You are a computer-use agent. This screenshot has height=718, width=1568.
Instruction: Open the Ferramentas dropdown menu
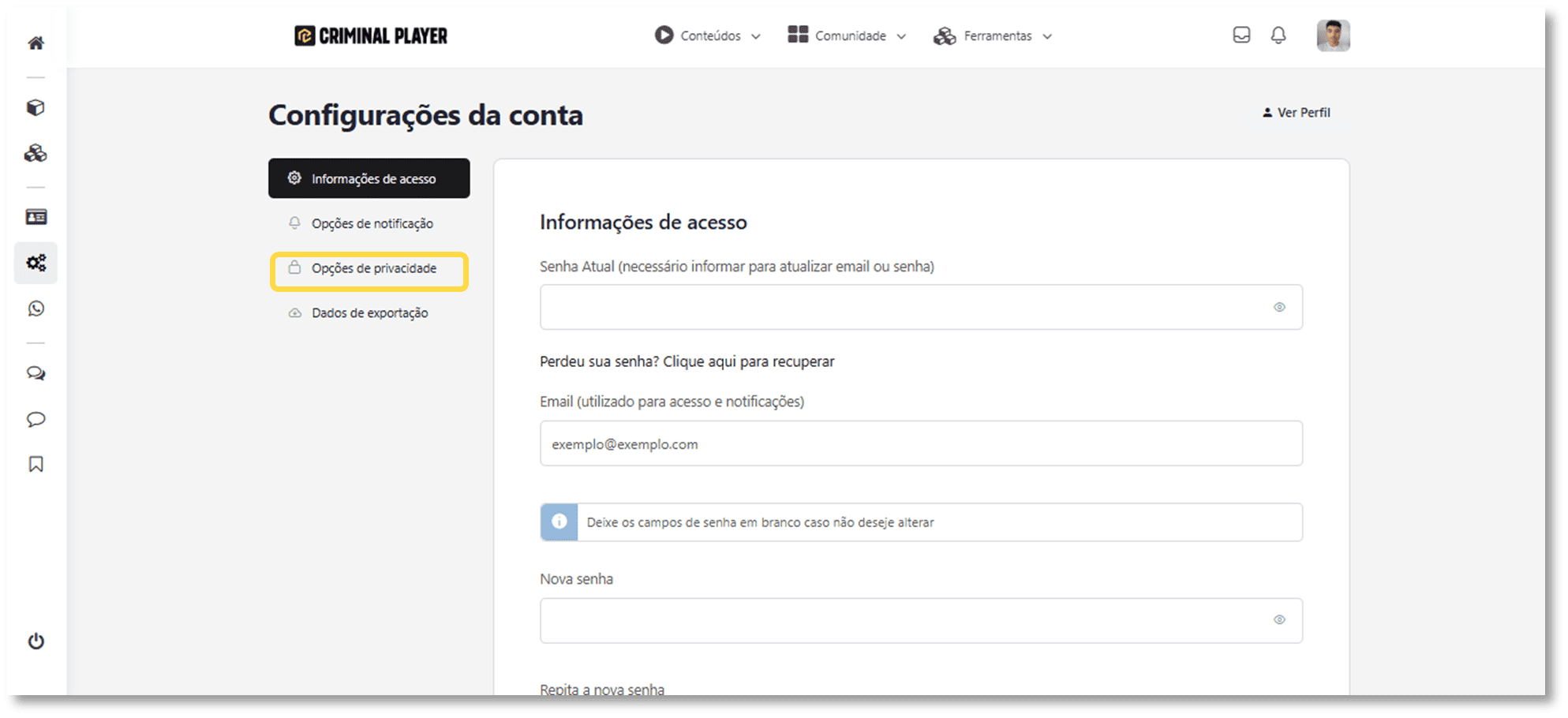point(993,36)
